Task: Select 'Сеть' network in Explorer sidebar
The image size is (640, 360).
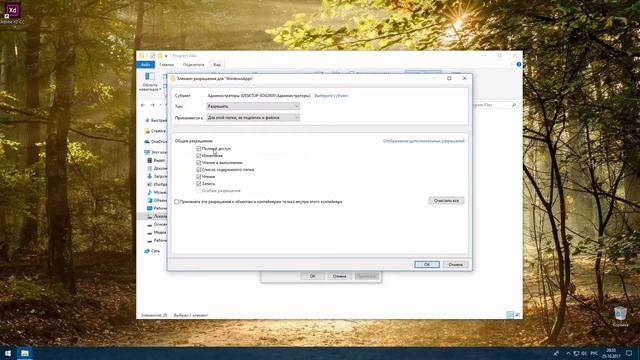Action: coord(152,251)
